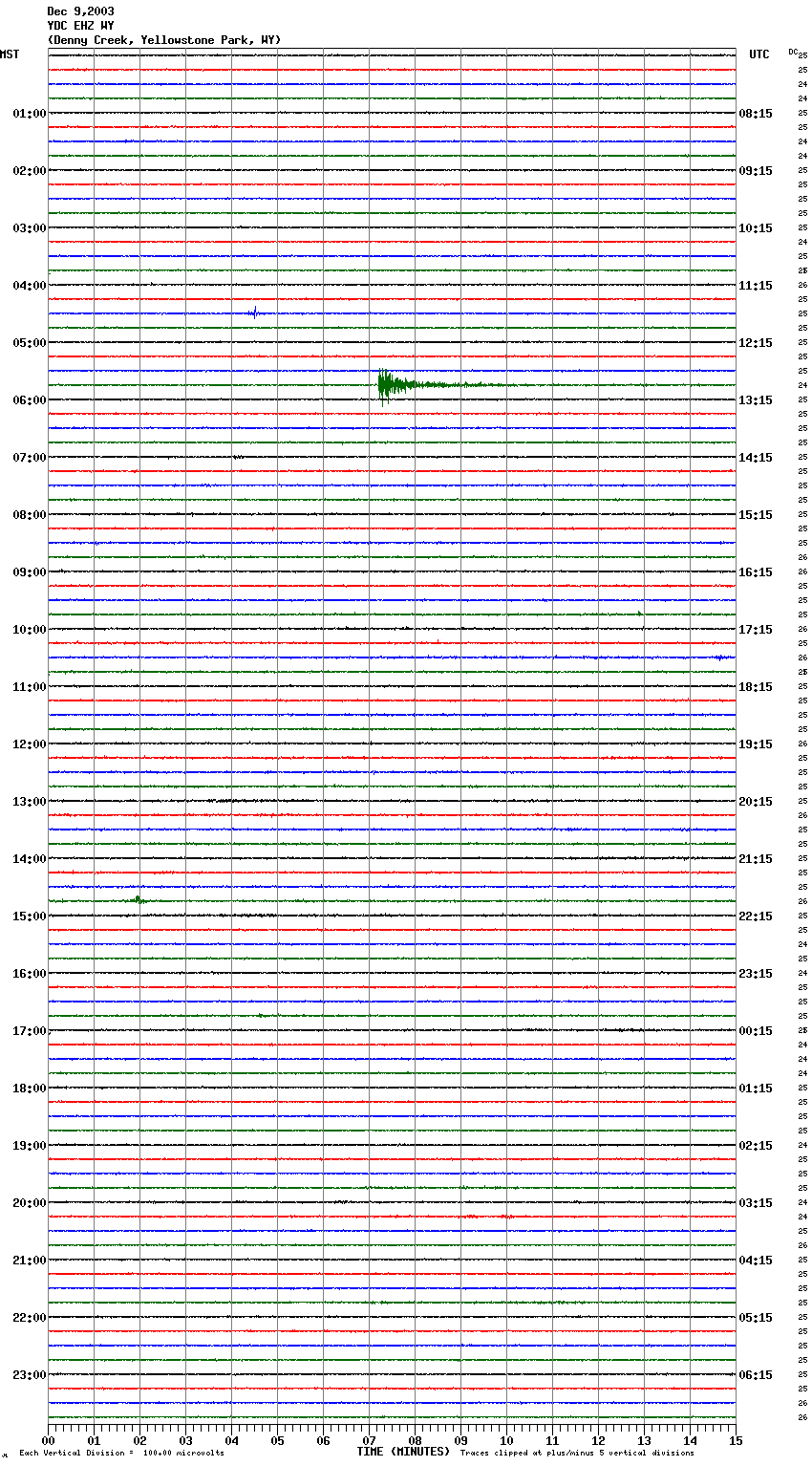Select the 07:00 MST time label

[x=30, y=458]
